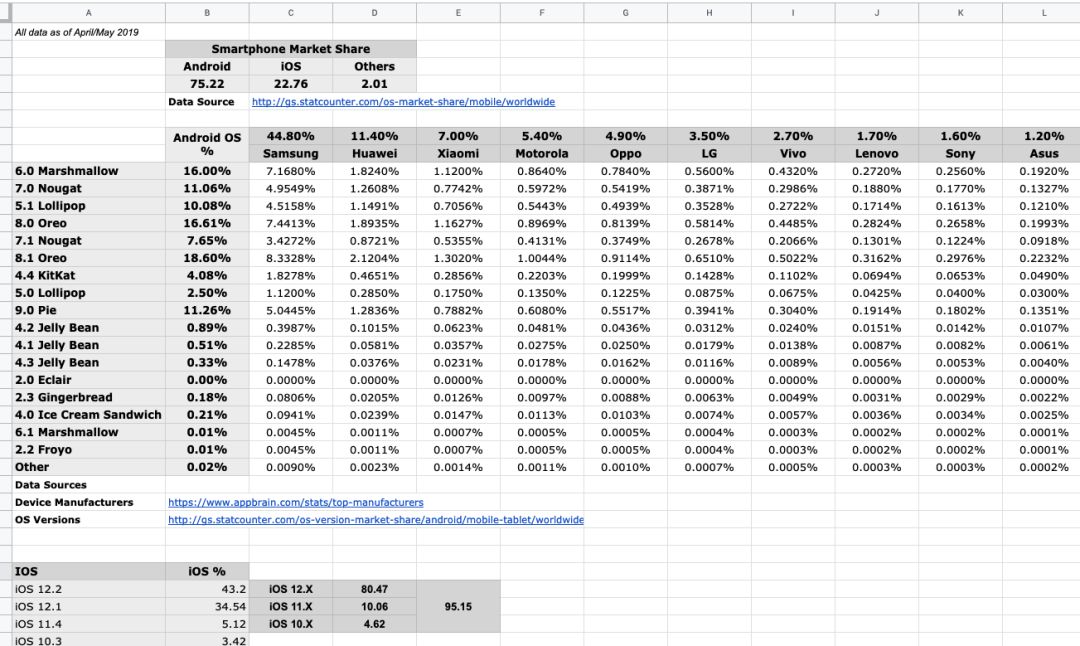Select the Smartphone Market Share header cell
The height and width of the screenshot is (646, 1080).
tap(291, 49)
